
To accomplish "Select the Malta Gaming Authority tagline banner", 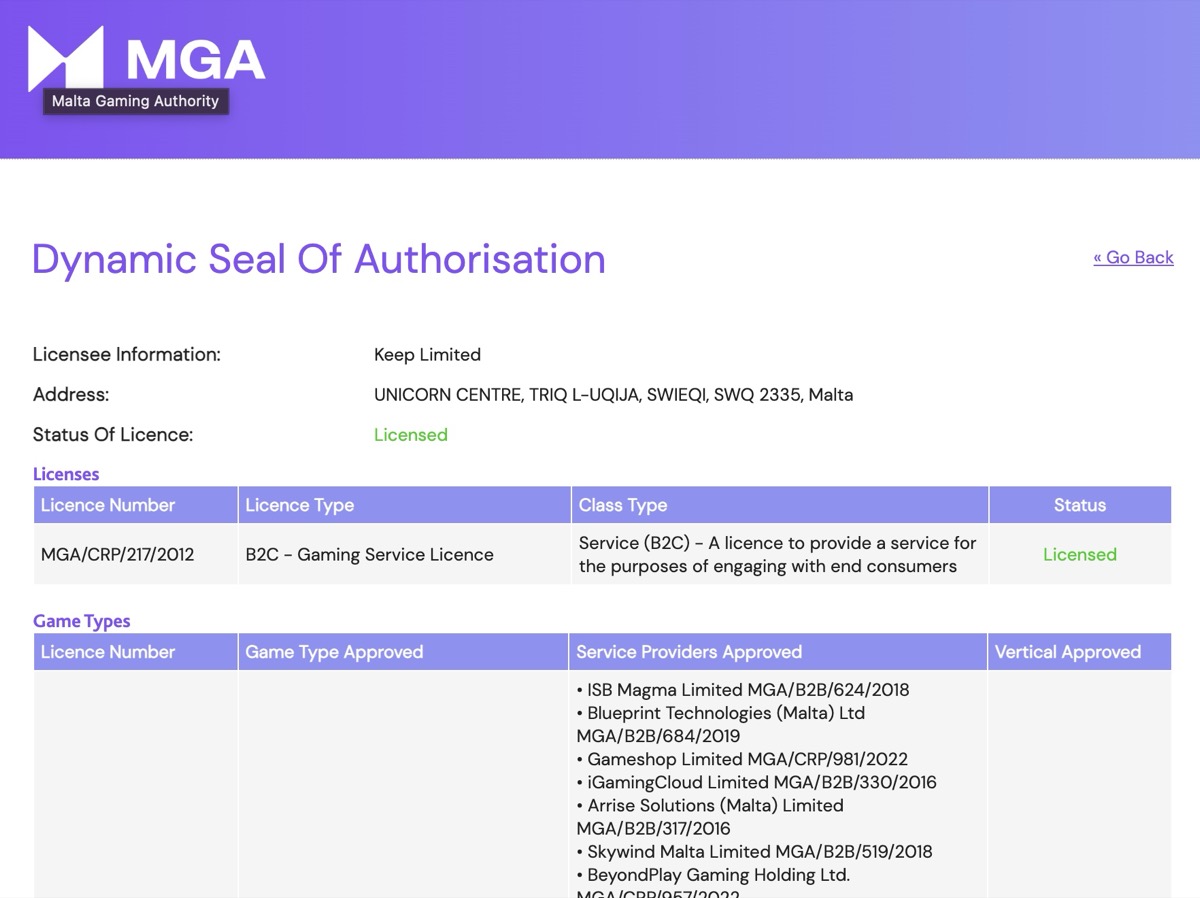I will (135, 101).
